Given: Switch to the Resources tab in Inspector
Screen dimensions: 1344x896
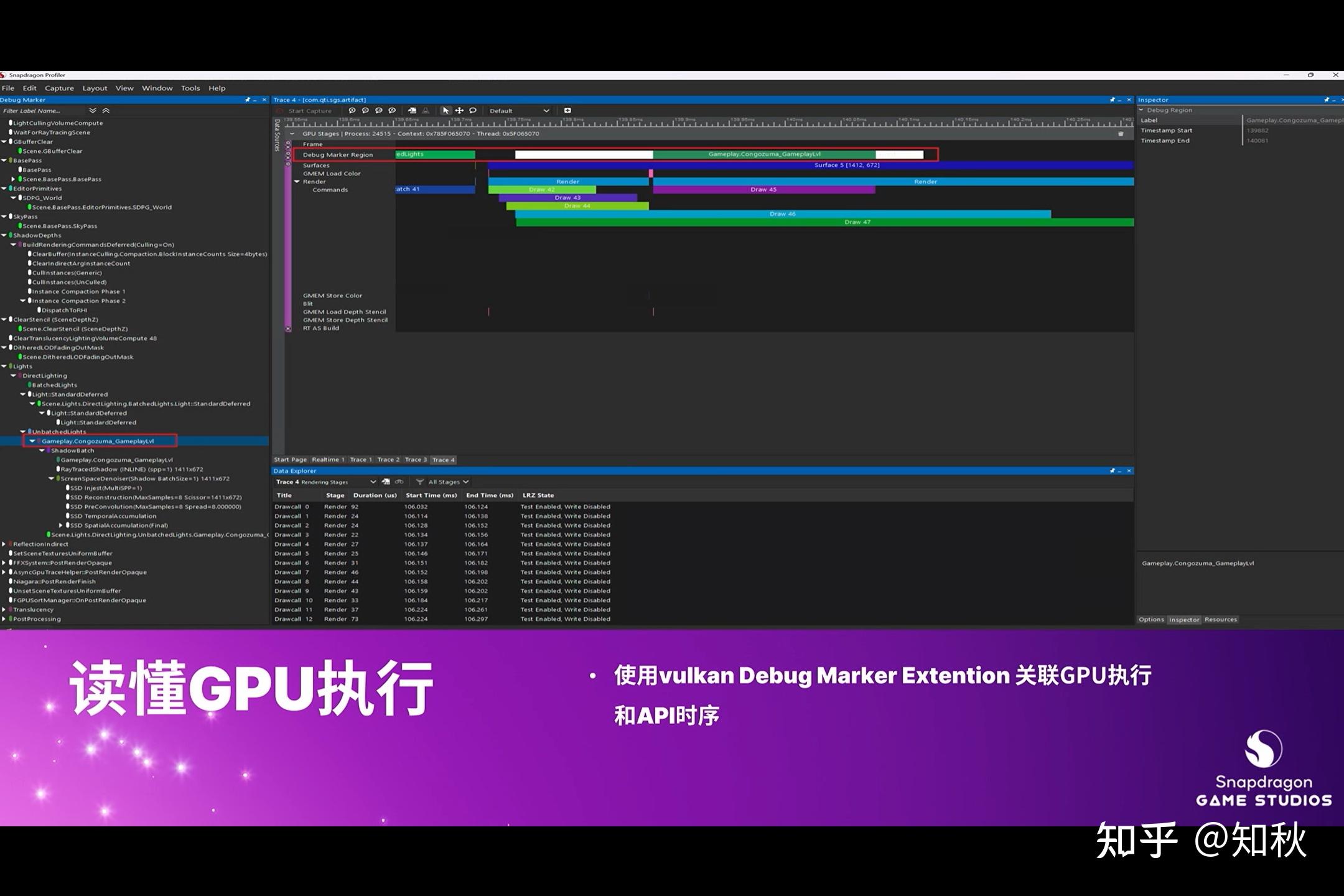Looking at the screenshot, I should [x=1221, y=620].
